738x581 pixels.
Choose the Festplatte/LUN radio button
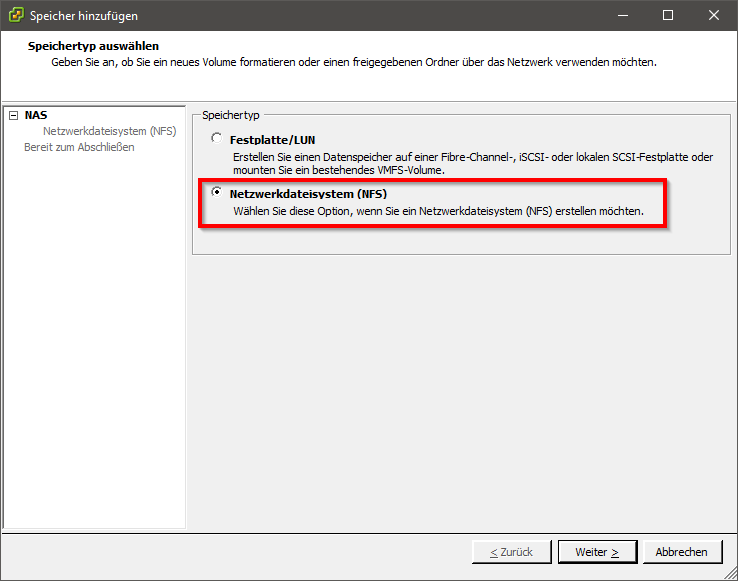coord(217,139)
